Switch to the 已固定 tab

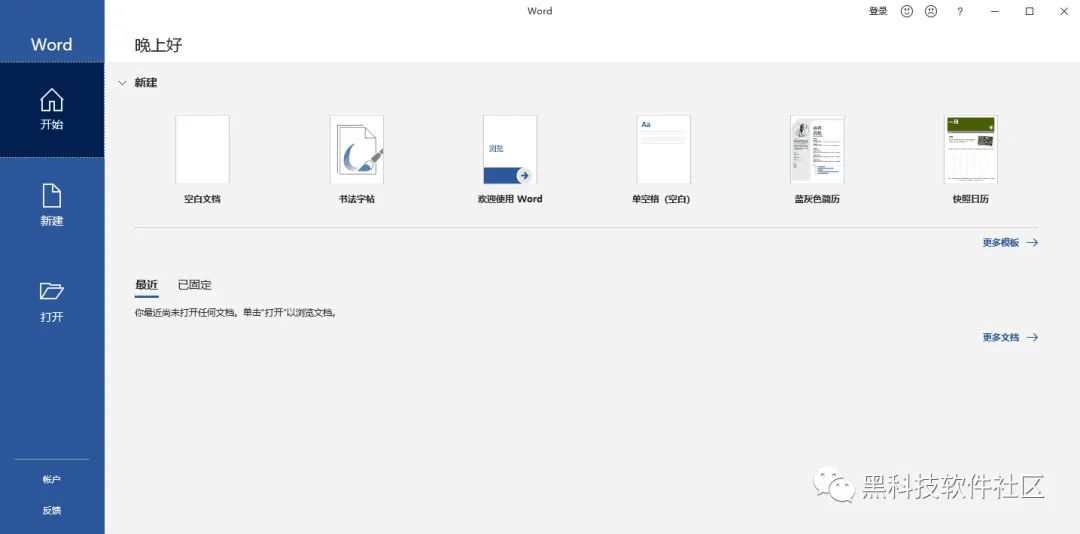(194, 285)
